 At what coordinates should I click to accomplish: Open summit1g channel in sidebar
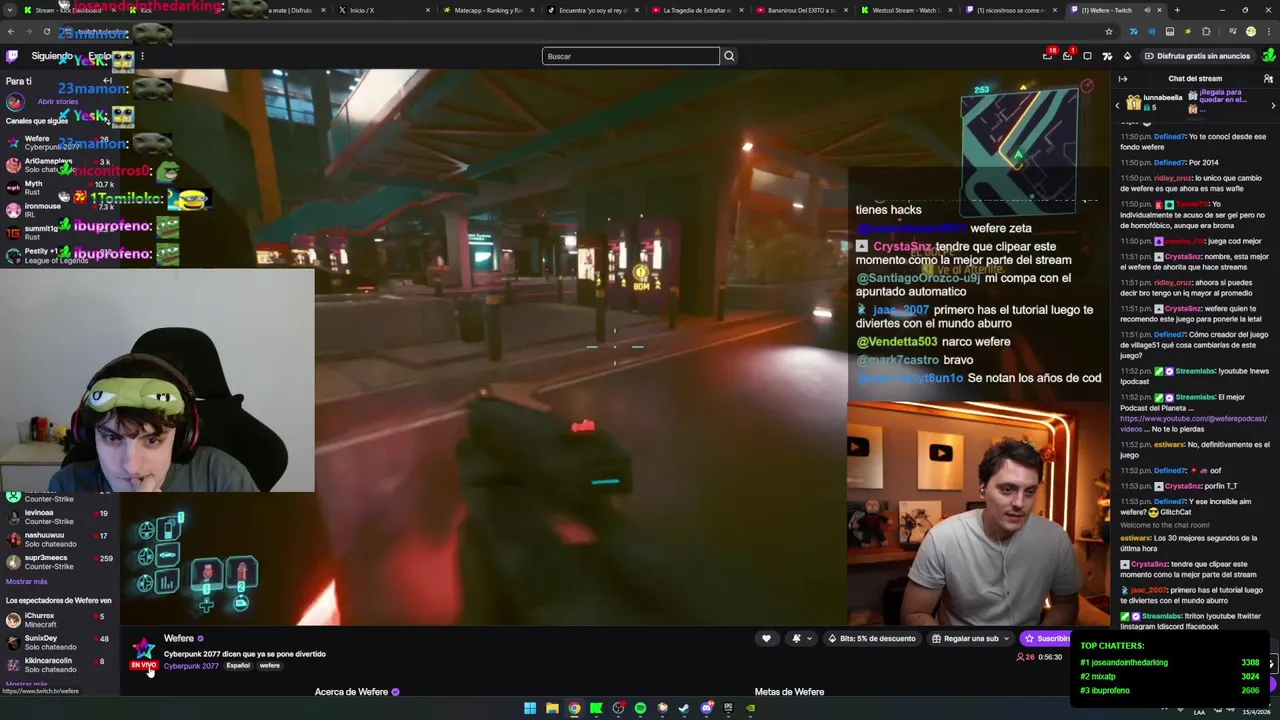60,233
